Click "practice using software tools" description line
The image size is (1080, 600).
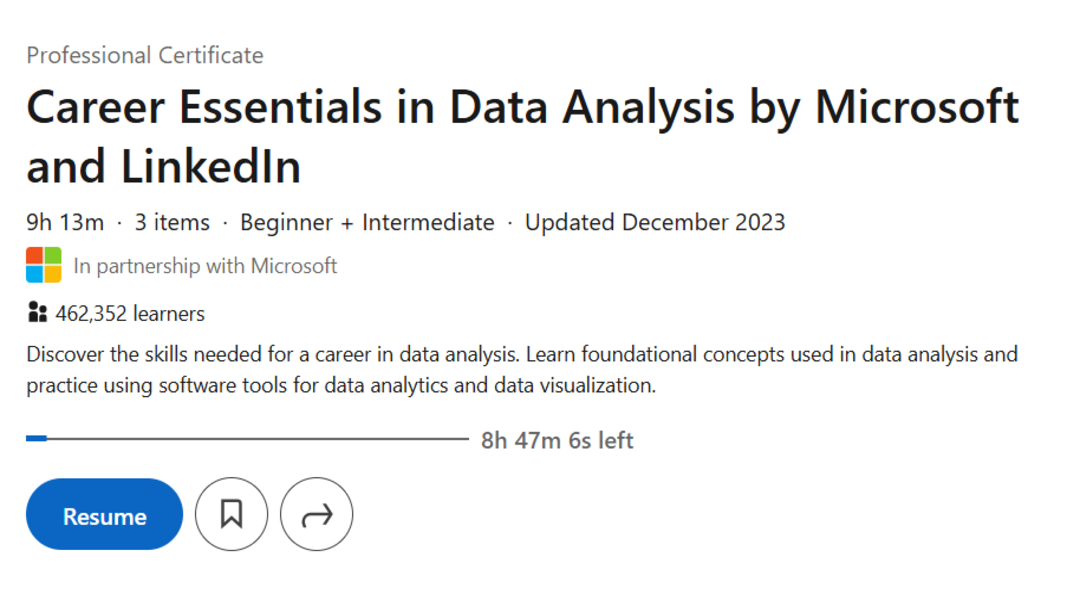click(200, 385)
